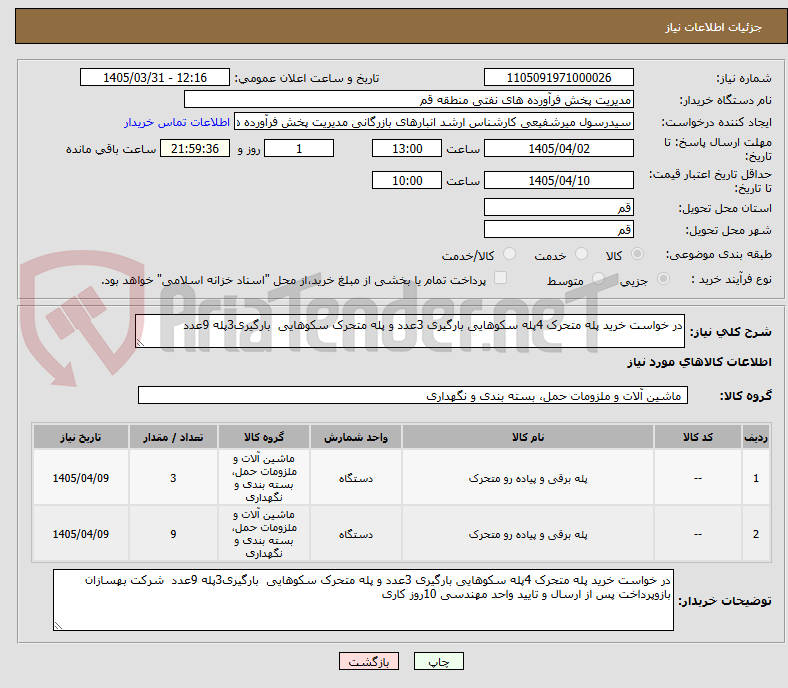The width and height of the screenshot is (788, 688).
Task: Click the اطلاعات کالاهای مورد نیاز section title
Action: tap(699, 362)
